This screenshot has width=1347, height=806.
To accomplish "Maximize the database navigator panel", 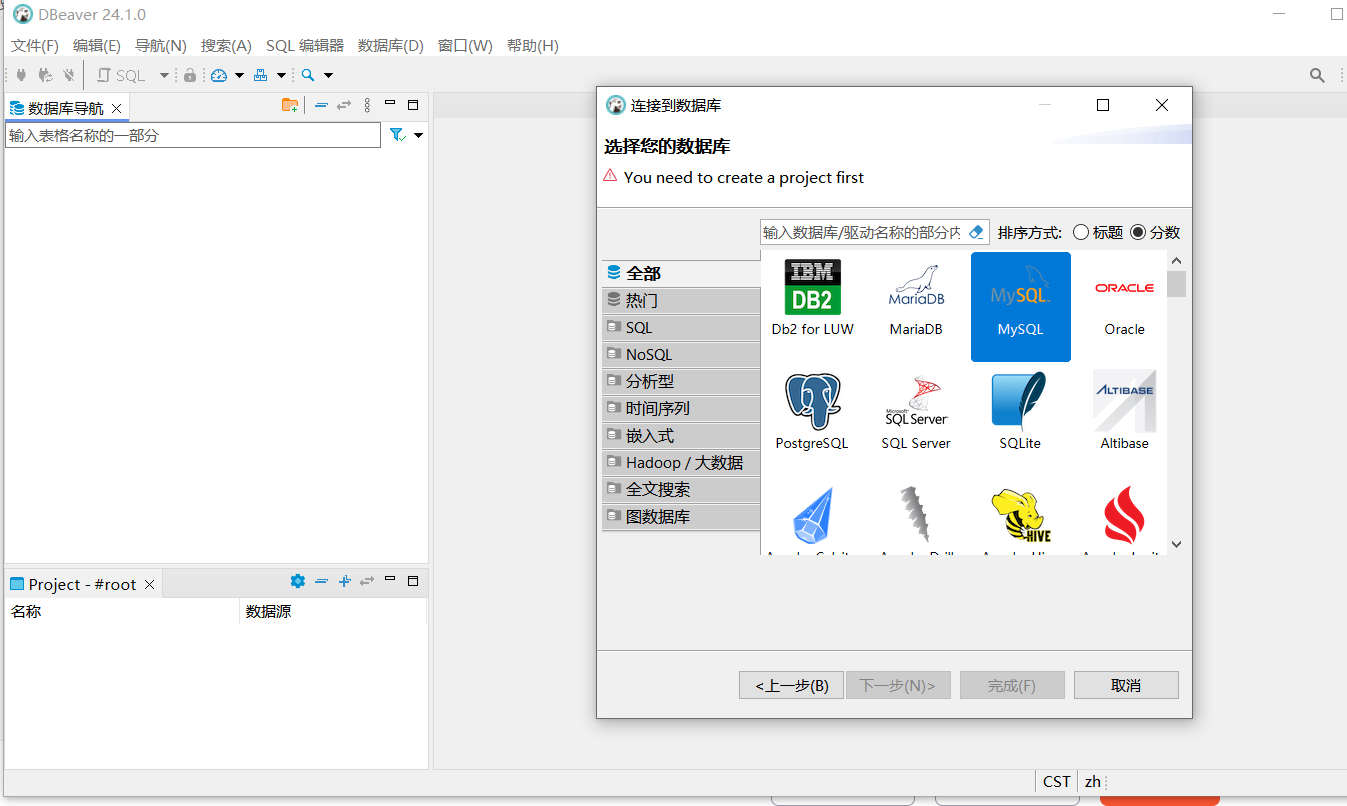I will (x=413, y=104).
